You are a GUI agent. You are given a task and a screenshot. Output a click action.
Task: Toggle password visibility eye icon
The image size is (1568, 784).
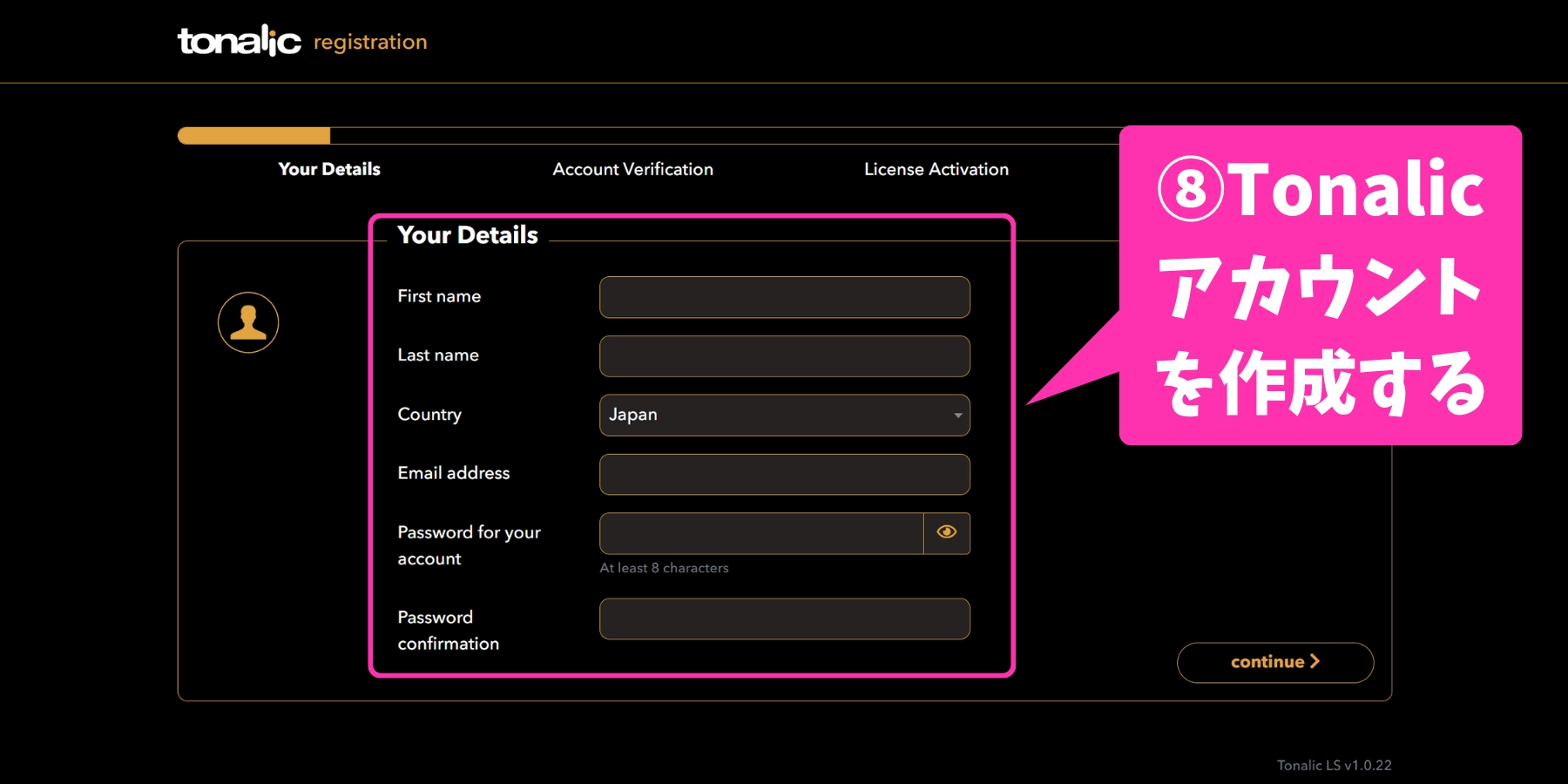947,532
